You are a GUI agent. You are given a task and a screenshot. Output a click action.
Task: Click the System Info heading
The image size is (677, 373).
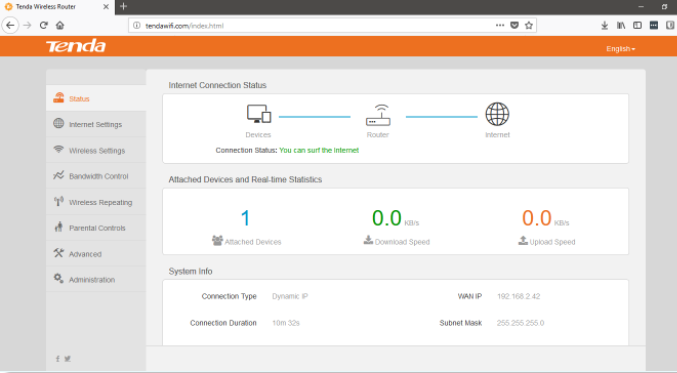(190, 271)
